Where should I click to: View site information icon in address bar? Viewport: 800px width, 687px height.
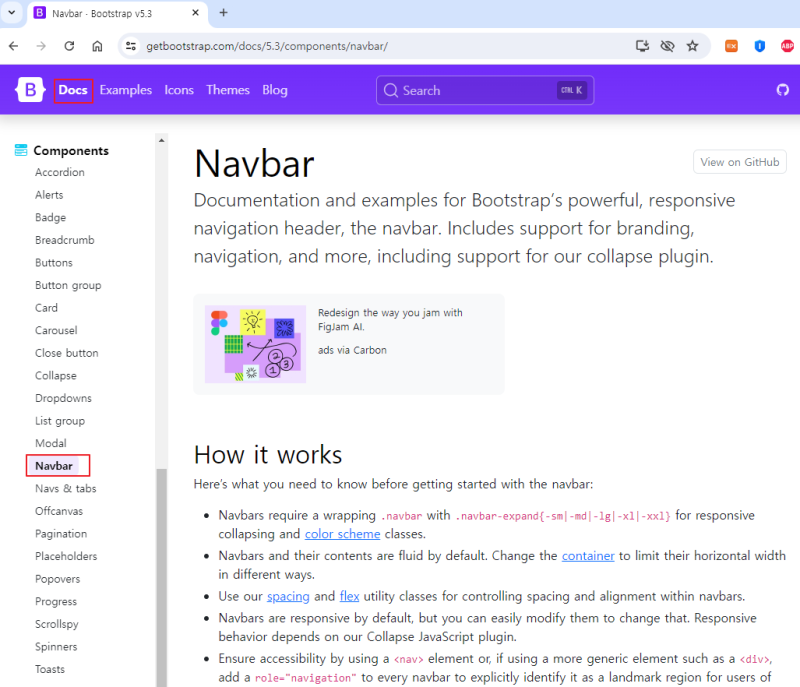(131, 46)
